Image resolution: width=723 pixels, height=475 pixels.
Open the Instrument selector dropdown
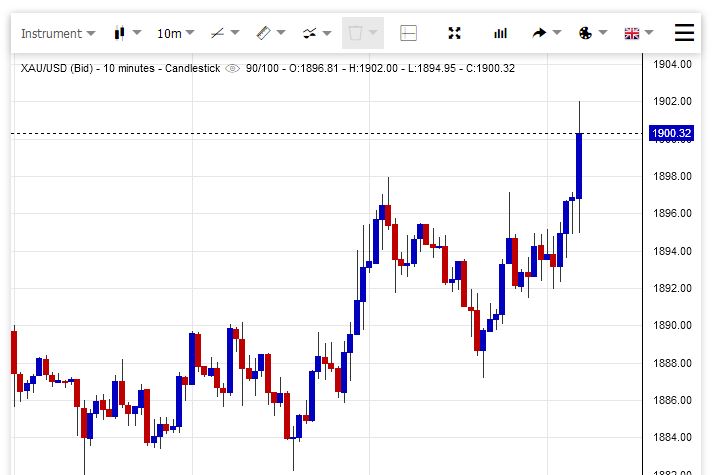click(x=58, y=33)
